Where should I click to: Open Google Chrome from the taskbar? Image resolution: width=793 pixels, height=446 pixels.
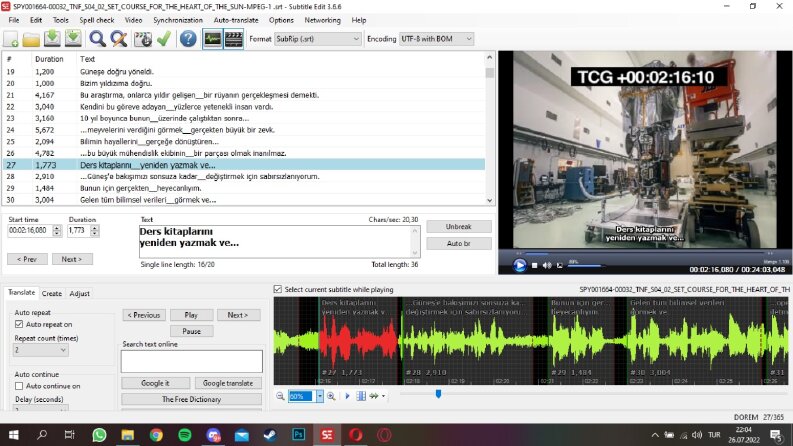click(x=156, y=435)
